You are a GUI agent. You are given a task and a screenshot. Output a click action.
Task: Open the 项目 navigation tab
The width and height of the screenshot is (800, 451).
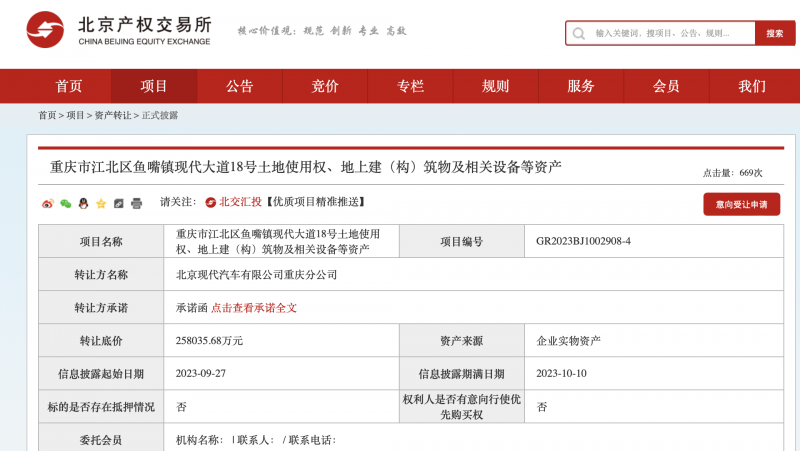point(154,86)
